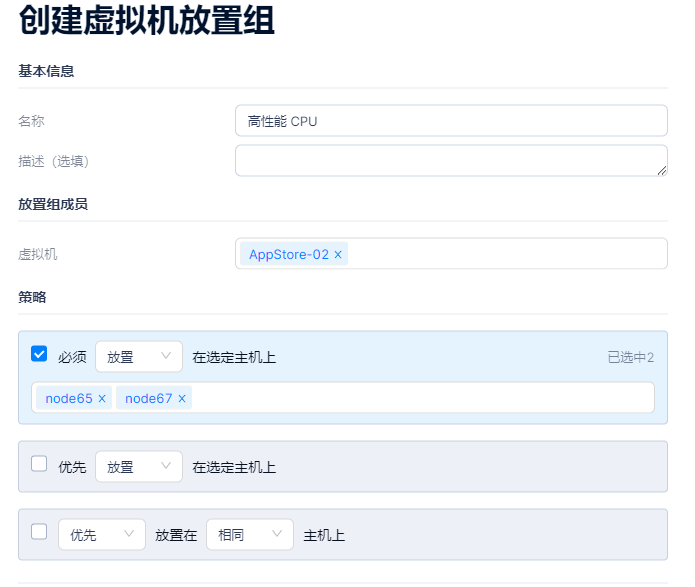The image size is (695, 587).
Task: Click the AppStore-02 tag text
Action: click(289, 254)
